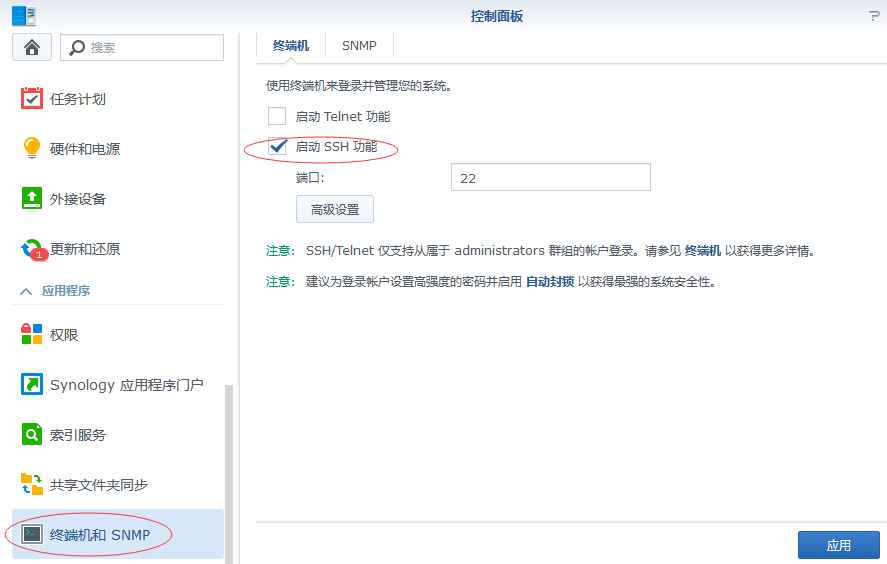Open Synology Application Portal (应用程序门户) icon
Image resolution: width=887 pixels, height=564 pixels.
(x=32, y=384)
